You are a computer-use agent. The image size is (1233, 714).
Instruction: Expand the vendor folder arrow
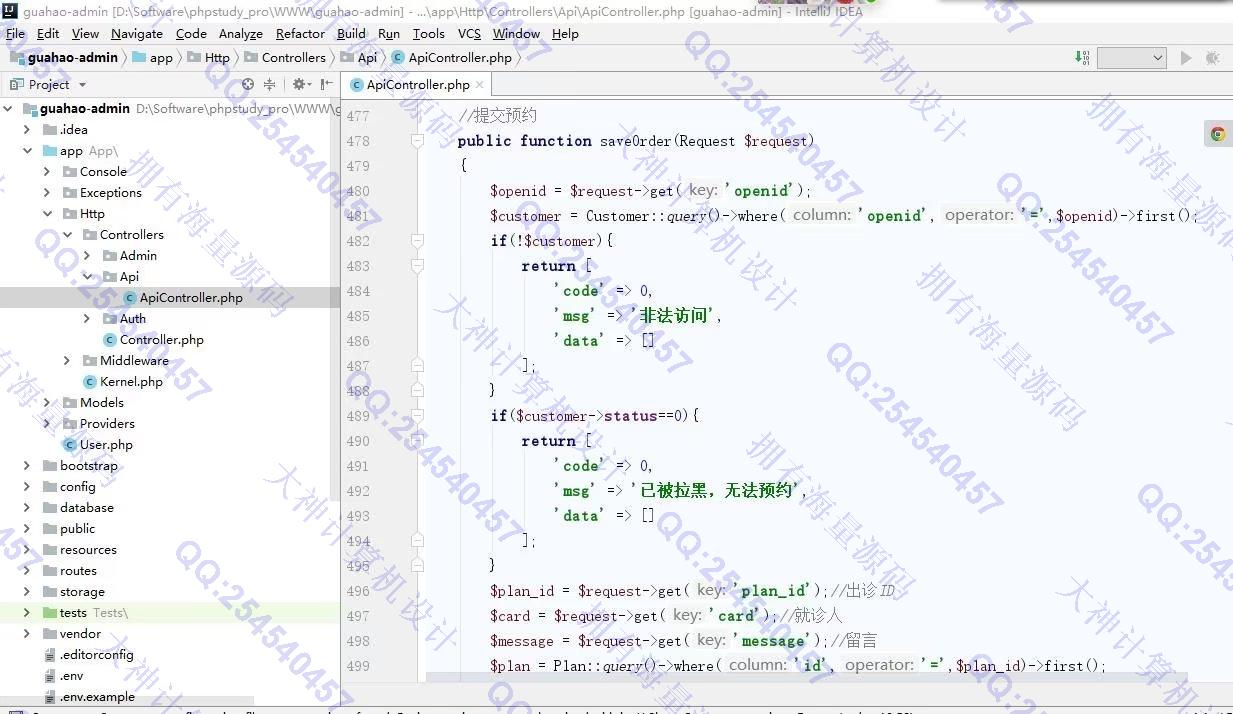27,633
